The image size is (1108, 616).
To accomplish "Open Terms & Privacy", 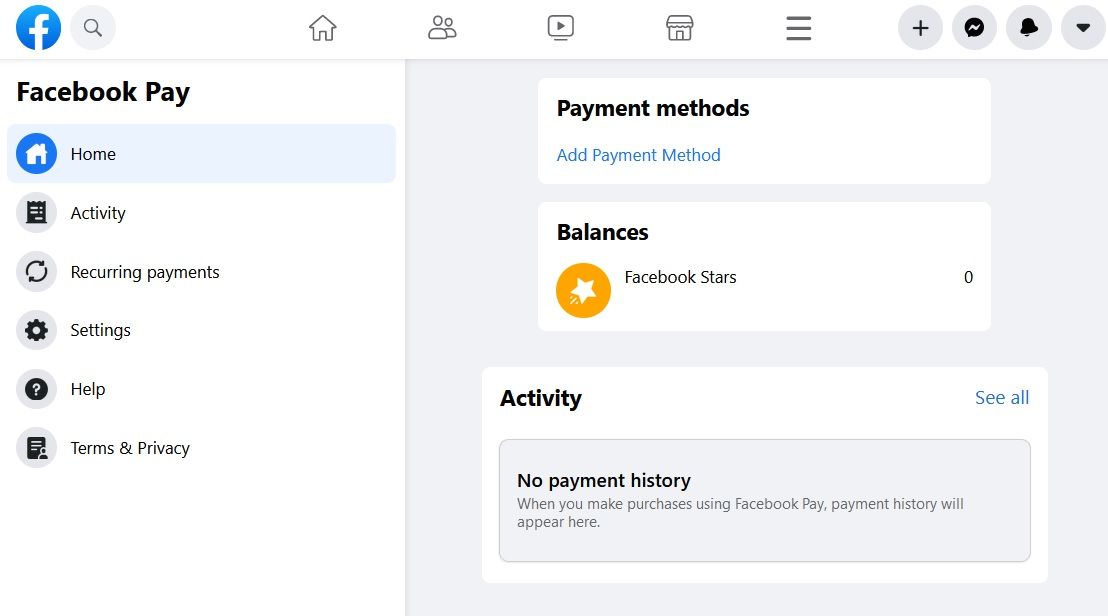I will 130,448.
